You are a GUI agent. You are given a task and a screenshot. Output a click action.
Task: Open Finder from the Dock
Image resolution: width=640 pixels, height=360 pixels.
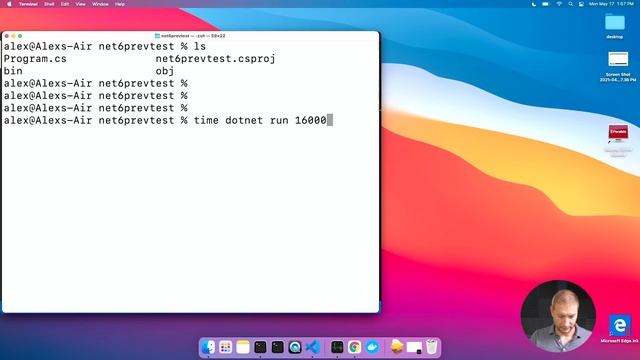click(x=208, y=347)
